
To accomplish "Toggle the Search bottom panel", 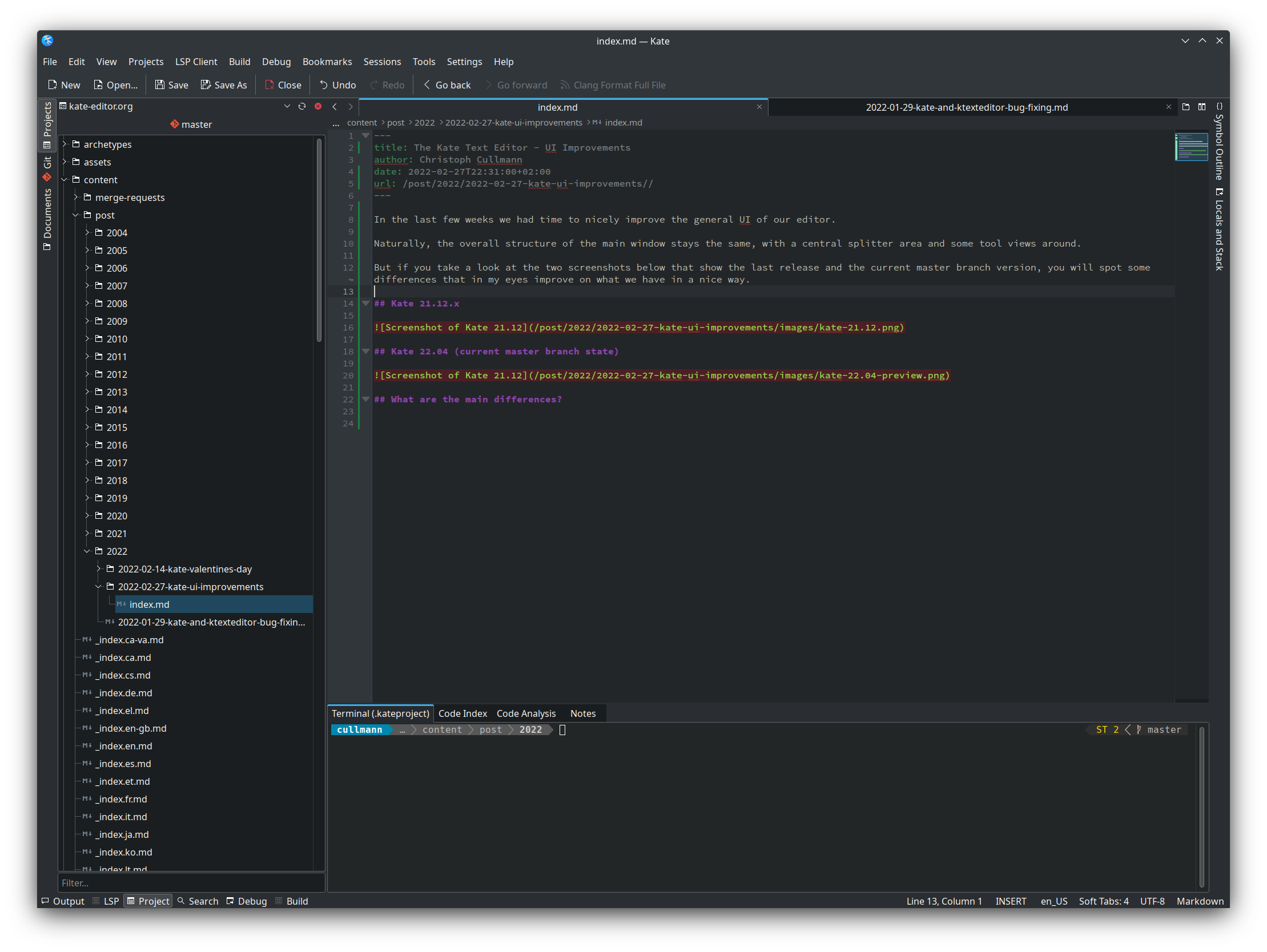I will [x=198, y=901].
